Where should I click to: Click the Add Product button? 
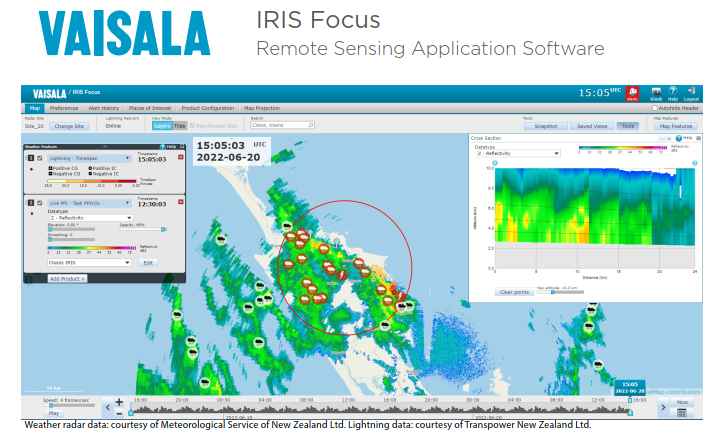pos(67,279)
